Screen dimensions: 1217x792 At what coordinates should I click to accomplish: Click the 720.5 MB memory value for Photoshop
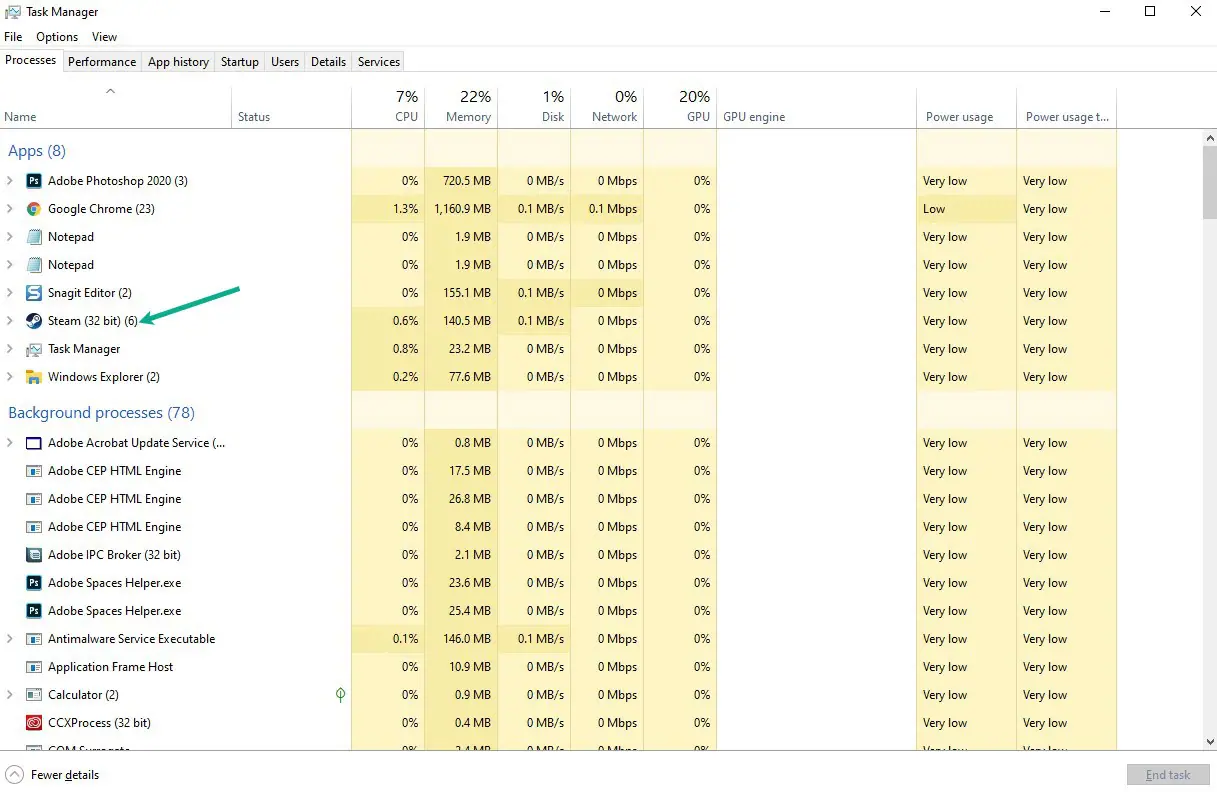tap(467, 181)
